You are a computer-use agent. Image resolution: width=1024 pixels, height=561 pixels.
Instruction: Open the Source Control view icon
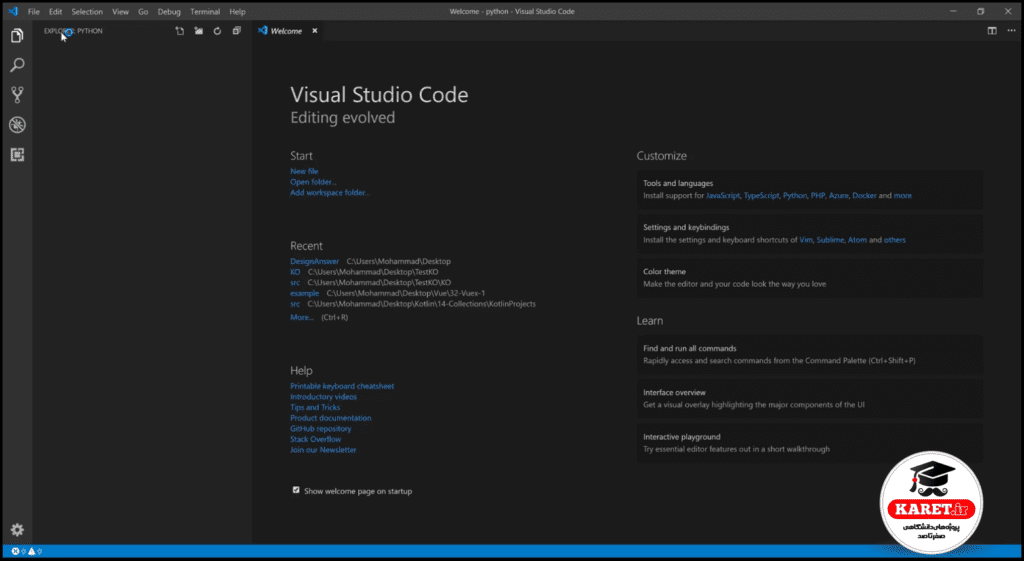(x=17, y=95)
